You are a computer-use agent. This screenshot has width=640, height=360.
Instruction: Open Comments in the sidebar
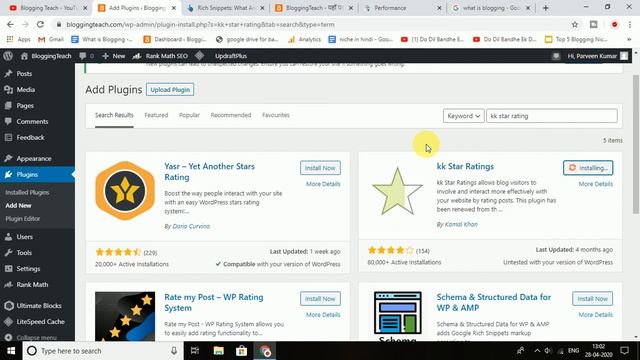(x=32, y=122)
